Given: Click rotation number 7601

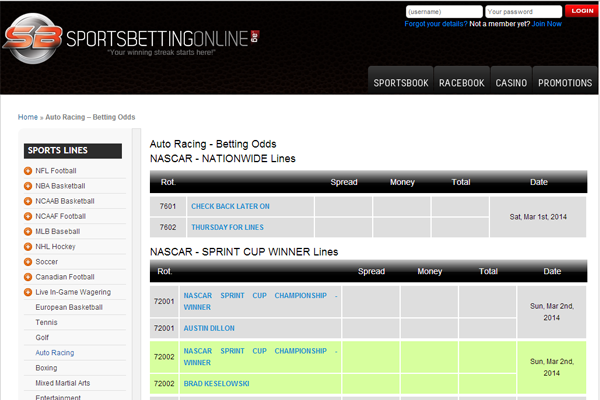Looking at the screenshot, I should 168,206.
